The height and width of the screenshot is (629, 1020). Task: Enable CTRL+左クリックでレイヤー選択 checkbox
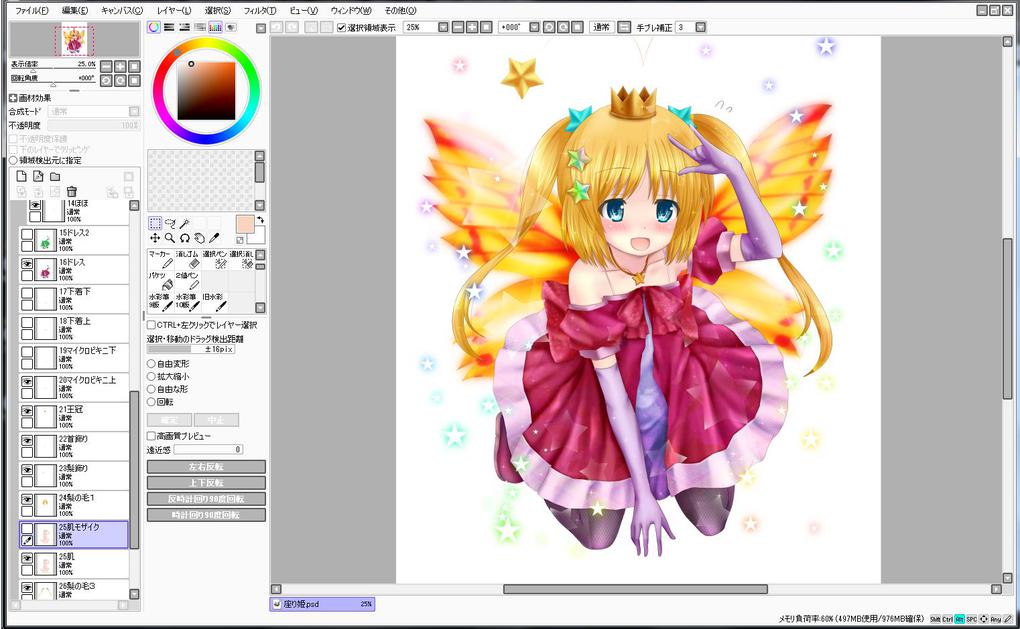tap(151, 325)
